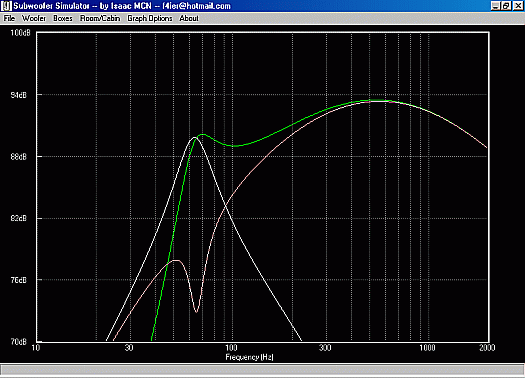This screenshot has width=525, height=378.
Task: Open the Room/Cabin menu
Action: coord(100,18)
